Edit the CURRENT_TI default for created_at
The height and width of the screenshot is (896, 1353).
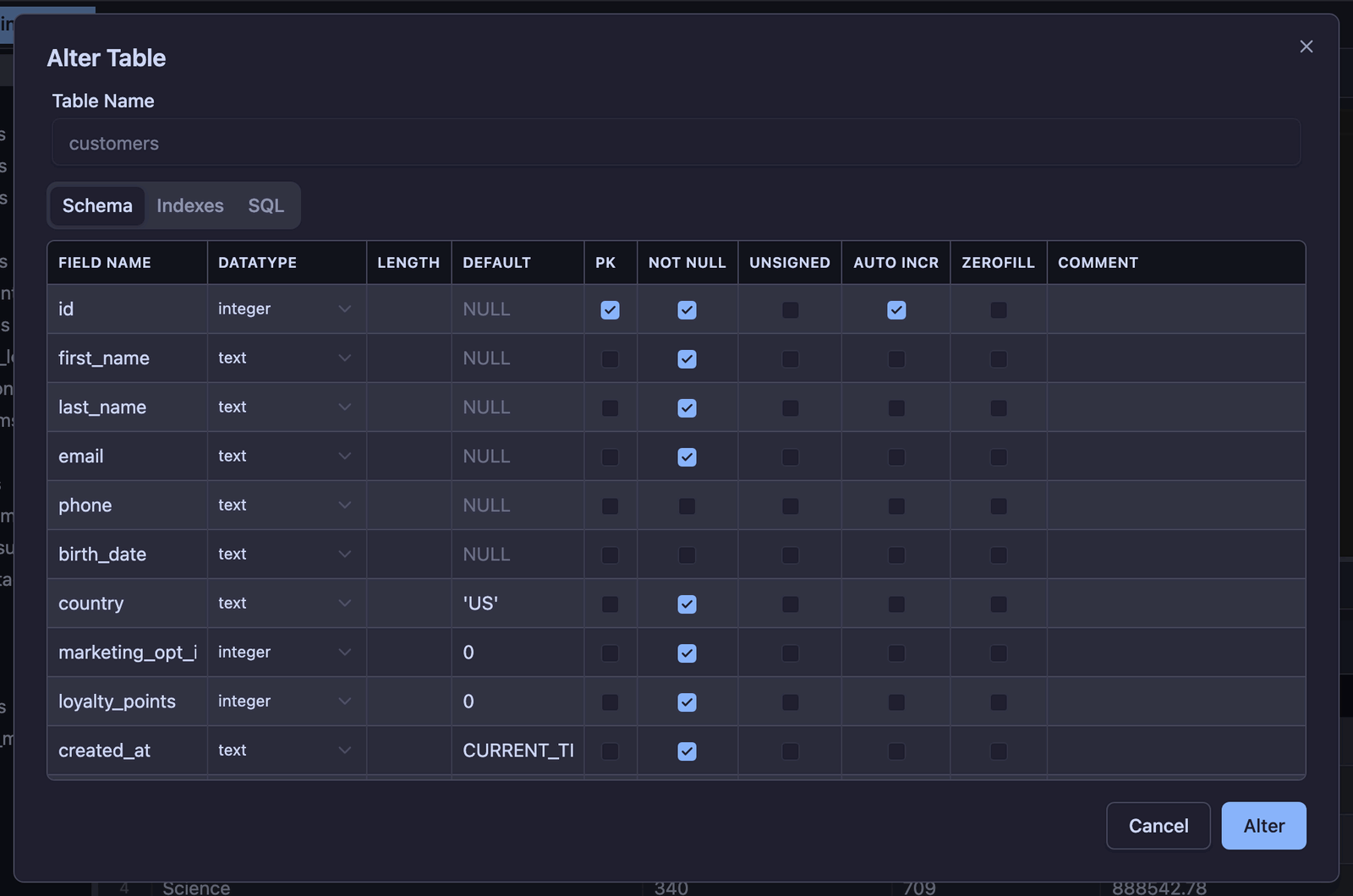coord(518,751)
